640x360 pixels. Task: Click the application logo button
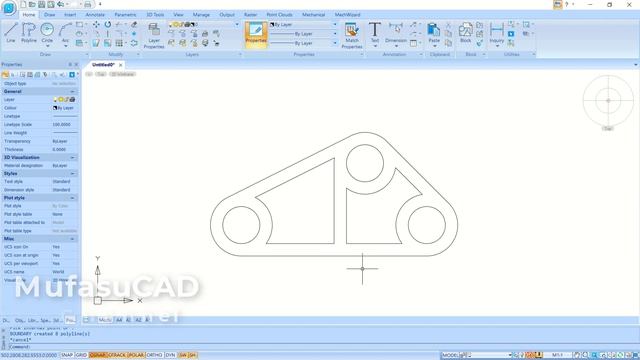tap(9, 8)
